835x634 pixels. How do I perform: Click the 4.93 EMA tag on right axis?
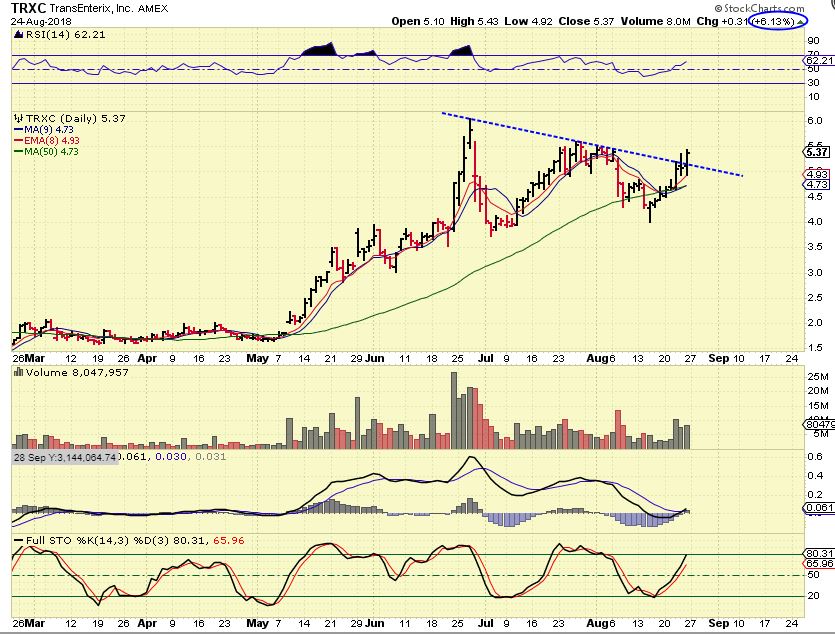click(x=817, y=174)
